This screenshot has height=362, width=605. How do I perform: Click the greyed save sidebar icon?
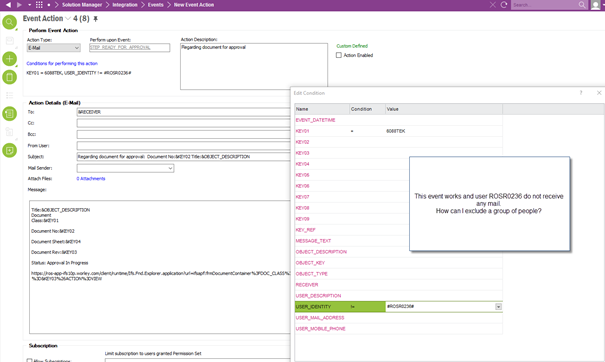(10, 41)
